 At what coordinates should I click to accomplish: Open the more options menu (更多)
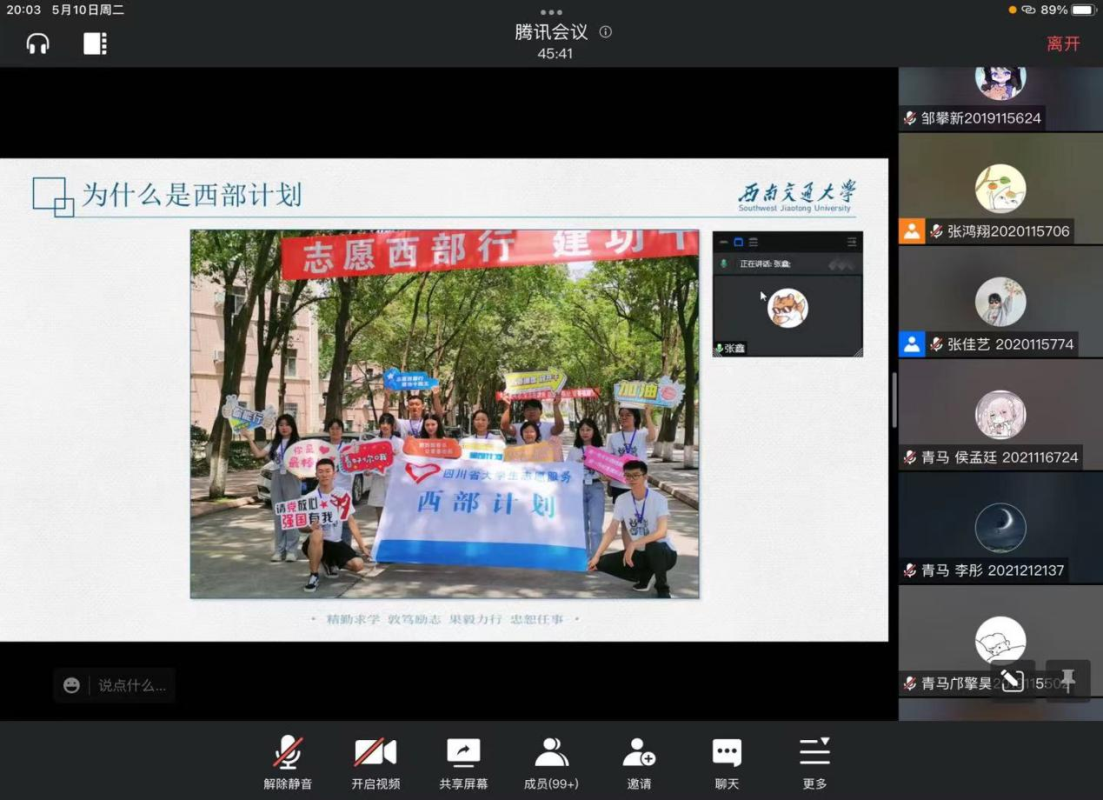point(815,763)
